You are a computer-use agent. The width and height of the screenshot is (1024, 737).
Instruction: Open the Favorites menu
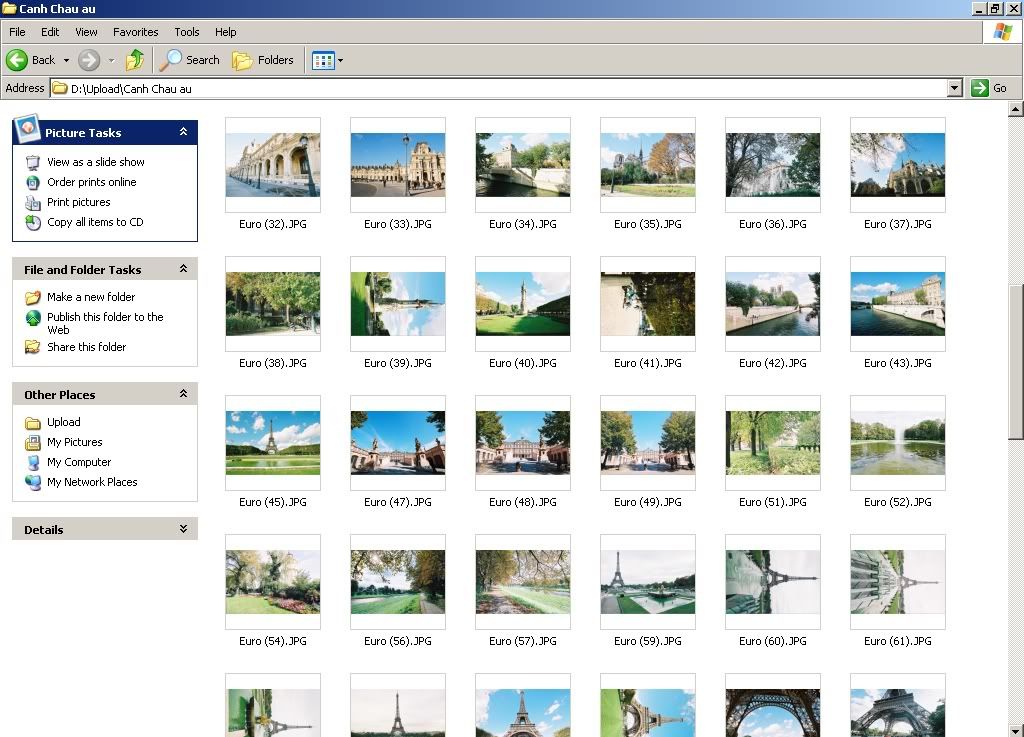(135, 32)
